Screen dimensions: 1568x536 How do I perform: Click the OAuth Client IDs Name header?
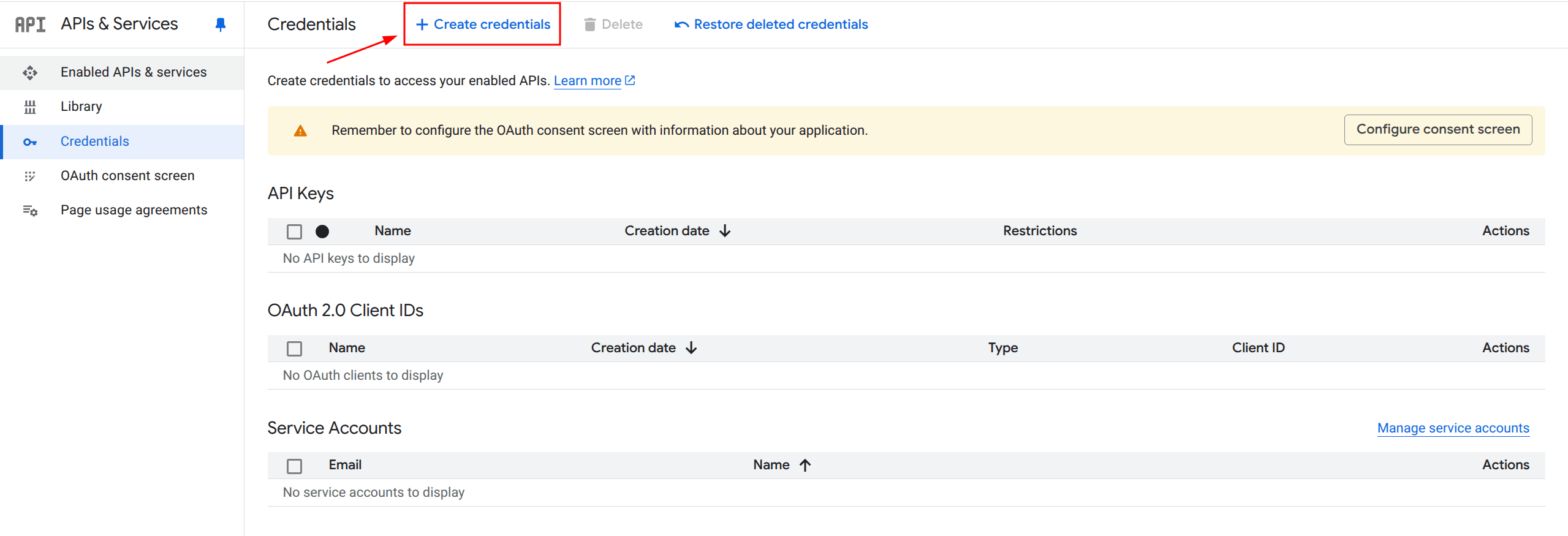pos(347,348)
